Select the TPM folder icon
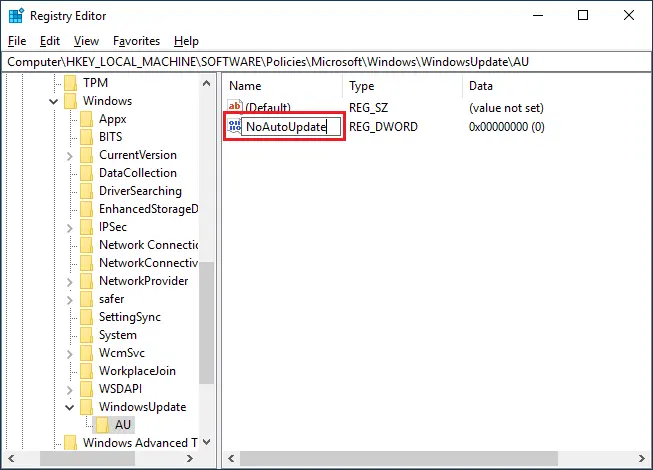This screenshot has width=653, height=470. [x=70, y=83]
